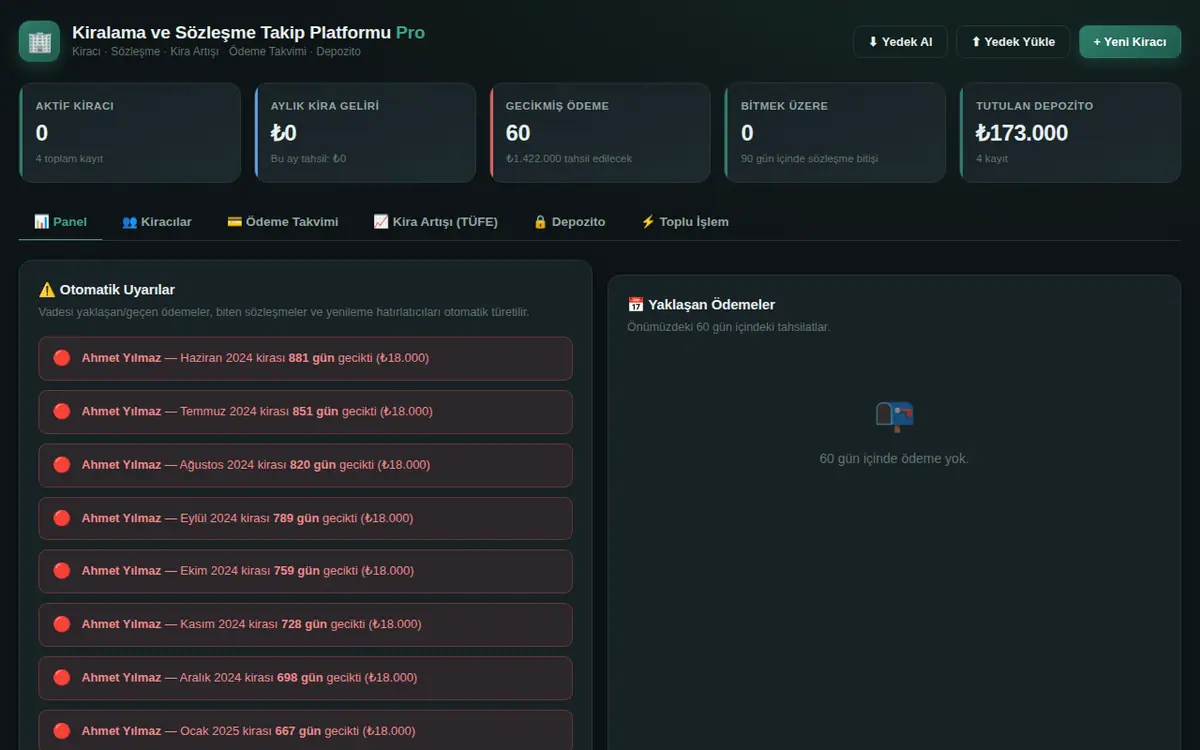Click the Tutulan Depozito stat card

[1070, 132]
